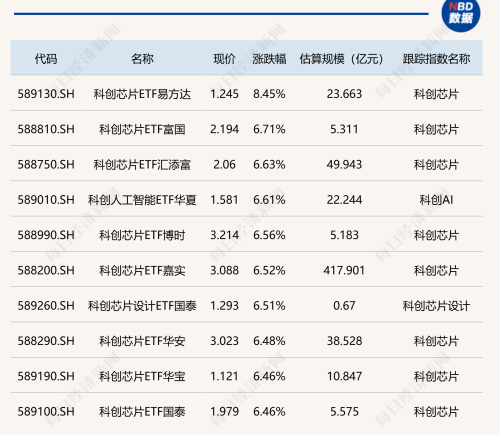Image resolution: width=500 pixels, height=435 pixels.
Task: Click code 588810.SH
Action: (46, 129)
